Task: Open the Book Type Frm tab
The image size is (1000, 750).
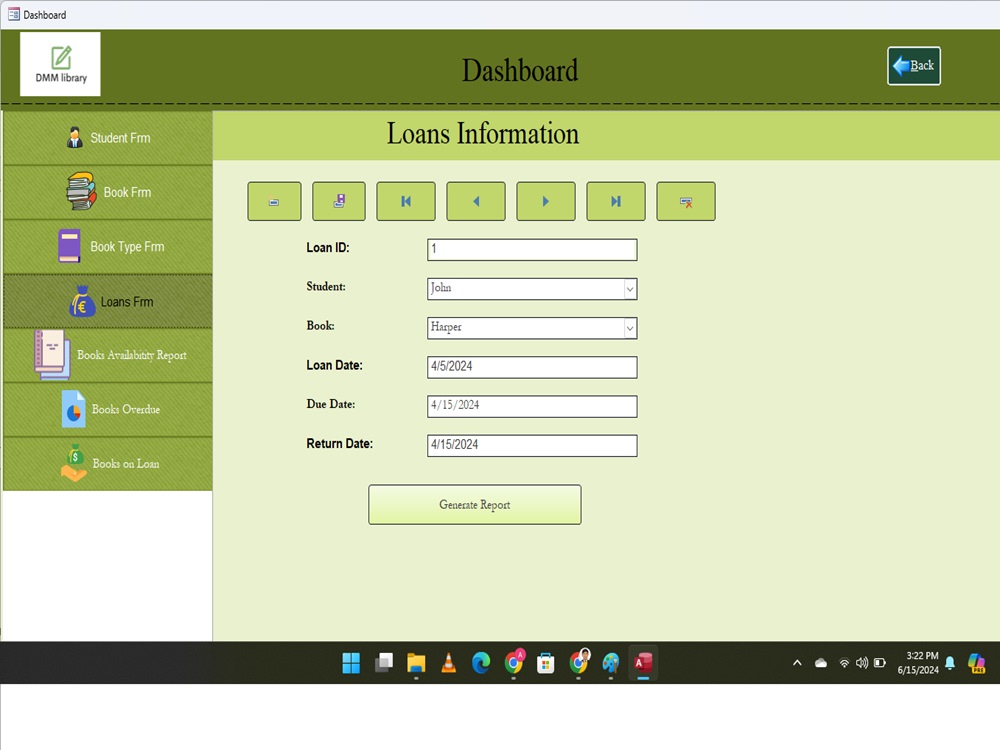Action: point(108,247)
